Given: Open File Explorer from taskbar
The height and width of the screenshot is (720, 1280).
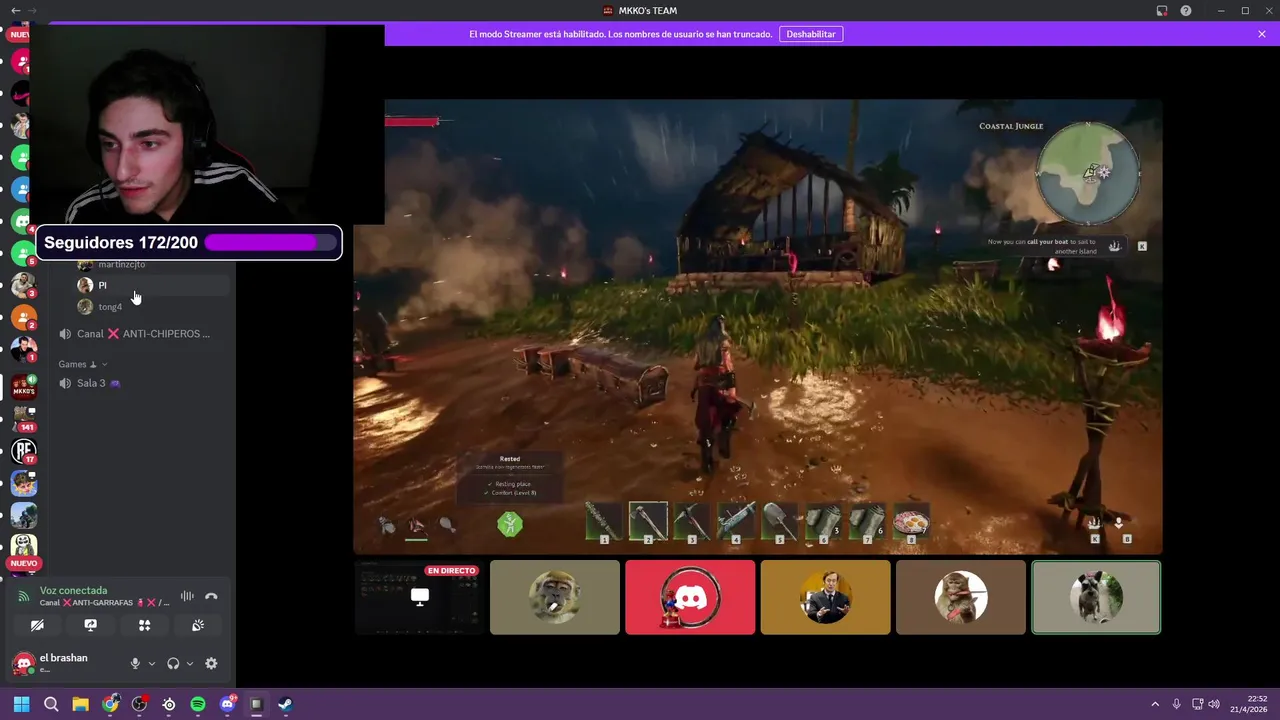Looking at the screenshot, I should pos(80,704).
